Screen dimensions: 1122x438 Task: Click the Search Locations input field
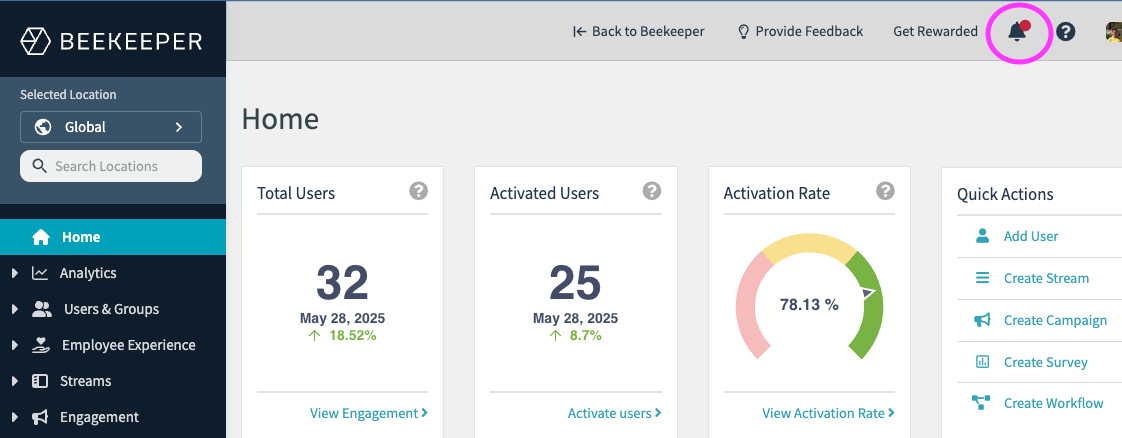(x=111, y=166)
